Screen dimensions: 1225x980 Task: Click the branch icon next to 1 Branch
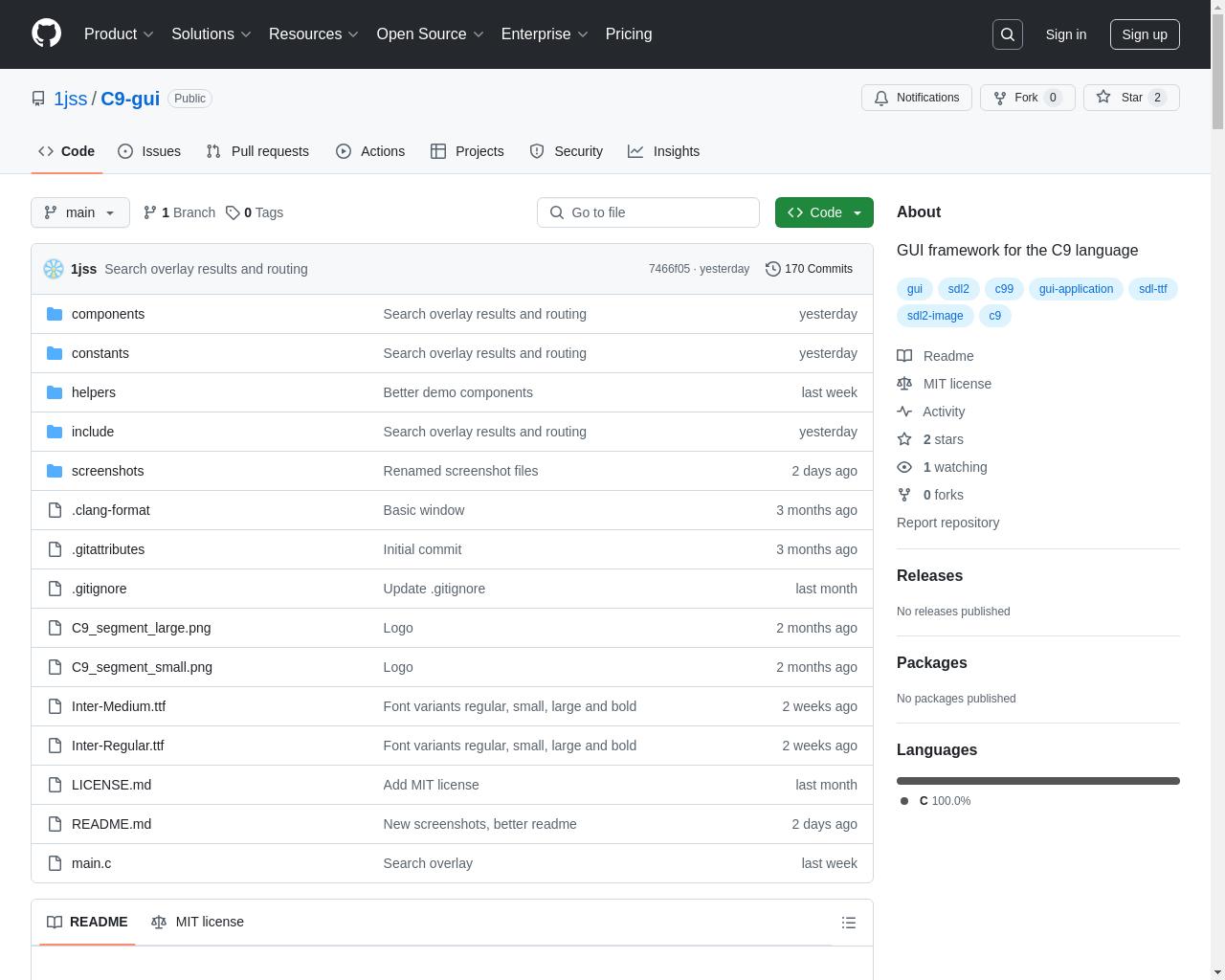[x=150, y=212]
